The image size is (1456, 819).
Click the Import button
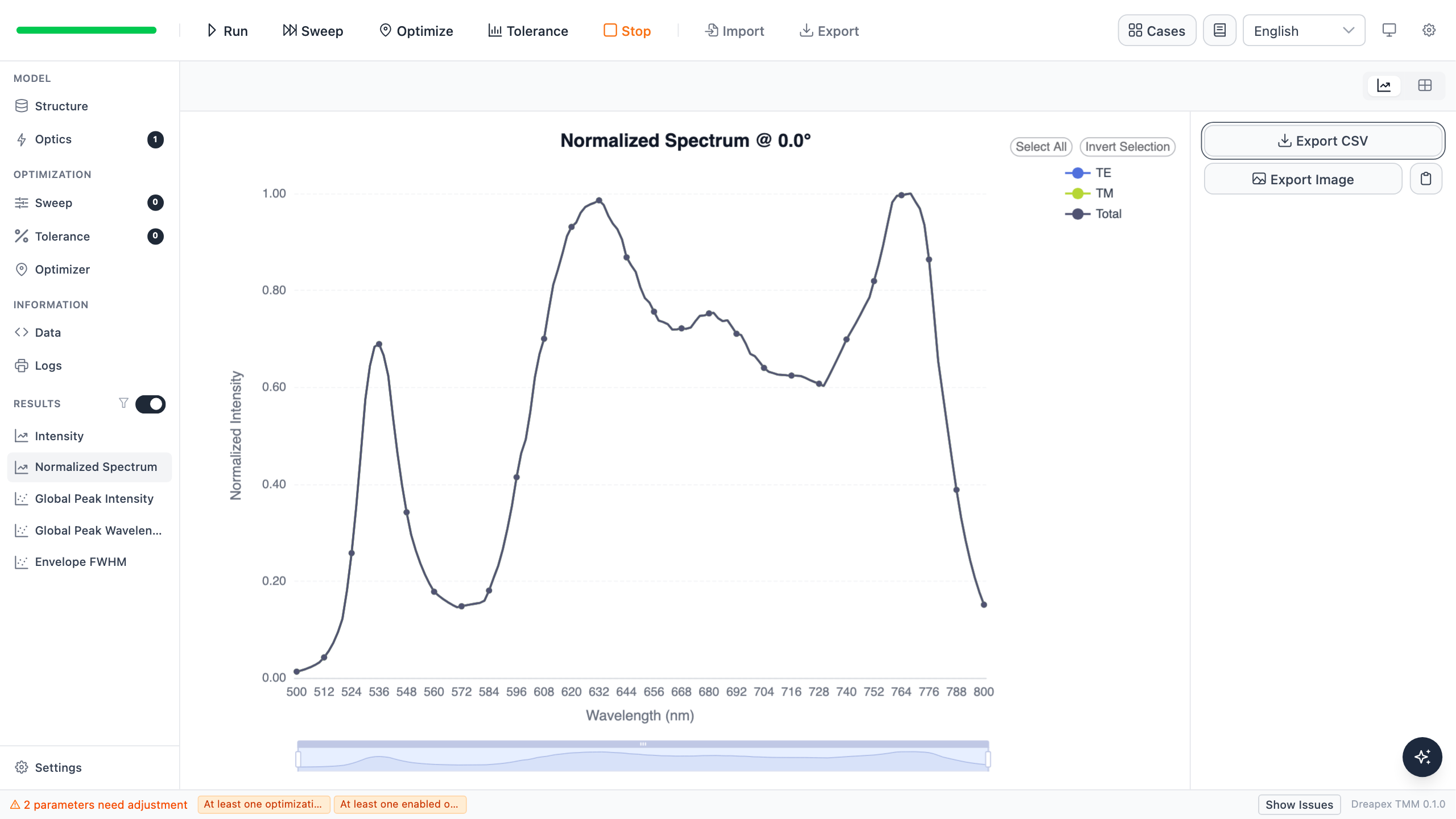click(x=734, y=31)
